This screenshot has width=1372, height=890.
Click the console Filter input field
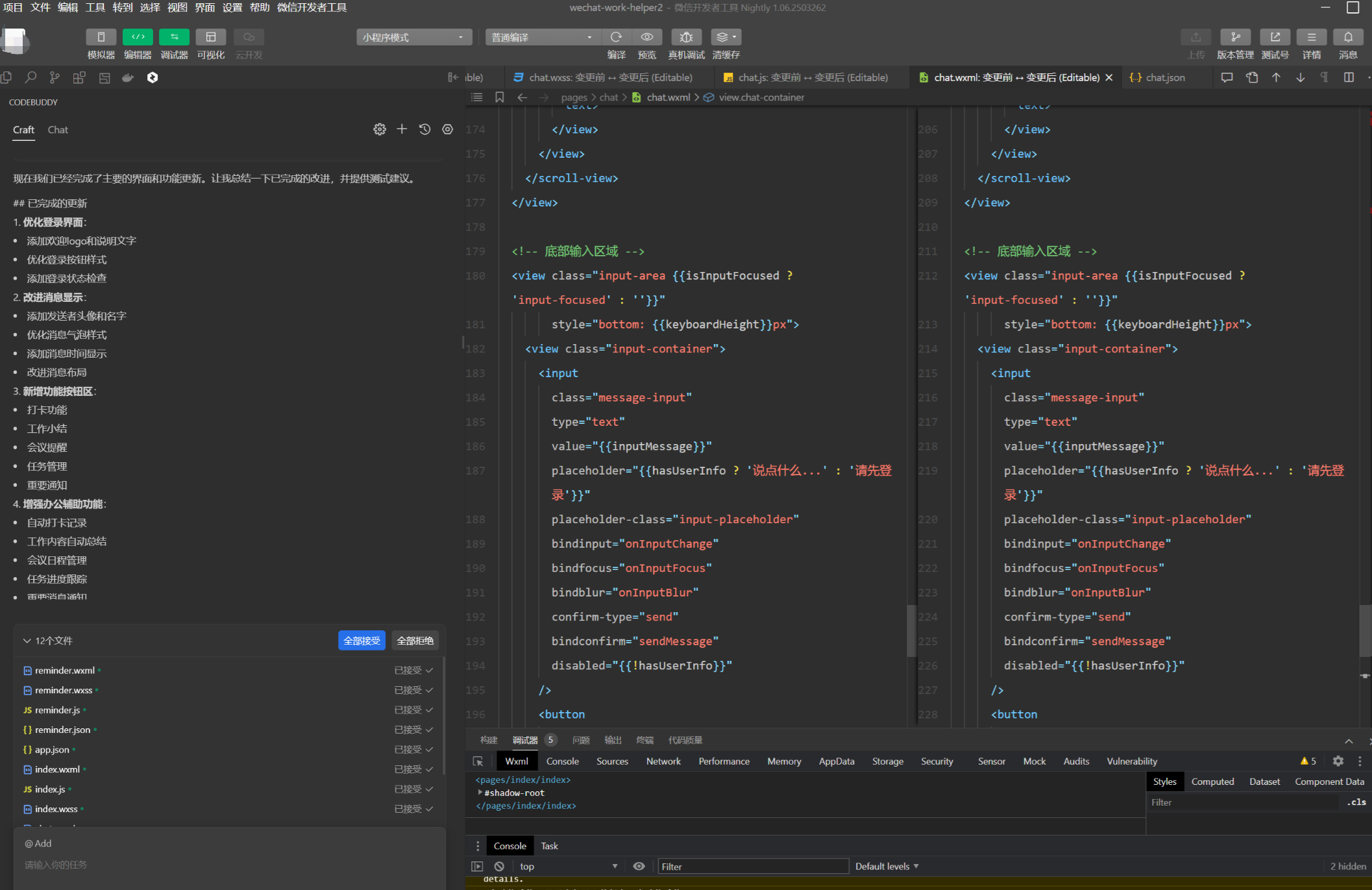pos(753,866)
